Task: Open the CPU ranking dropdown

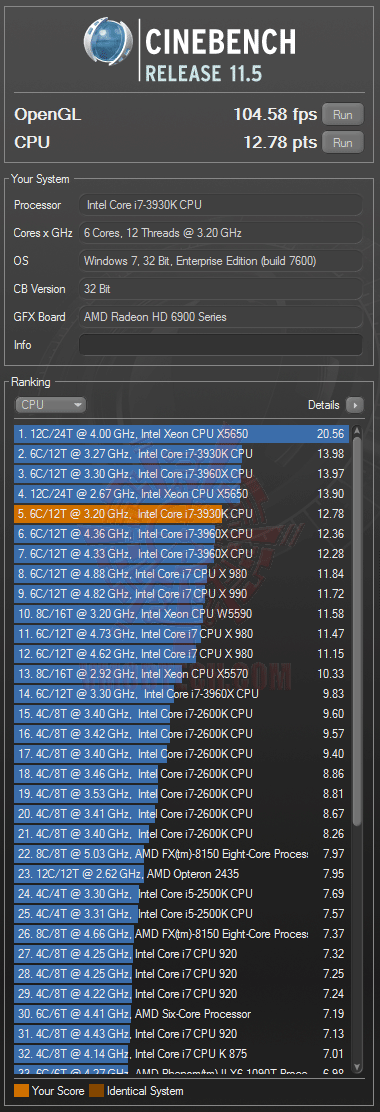Action: coord(50,405)
